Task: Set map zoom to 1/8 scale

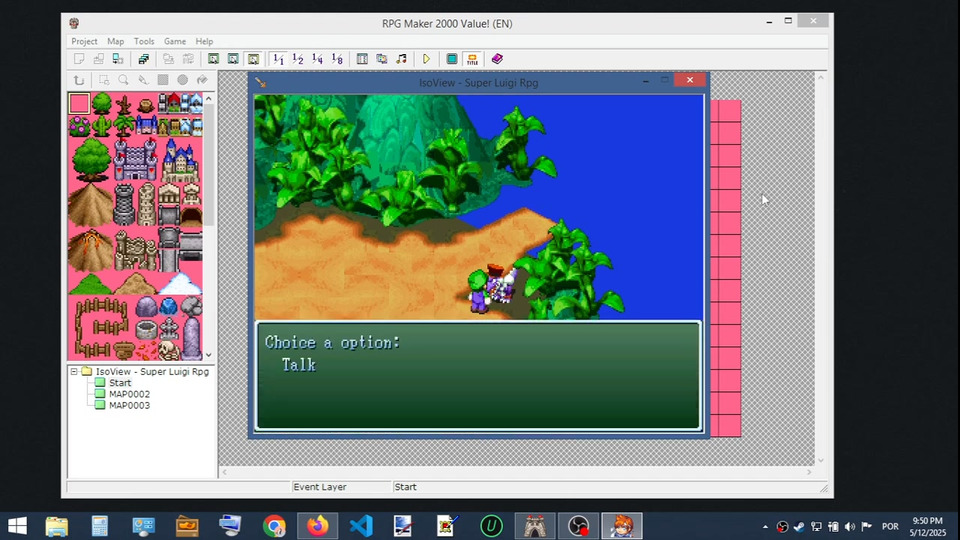Action: (x=337, y=59)
